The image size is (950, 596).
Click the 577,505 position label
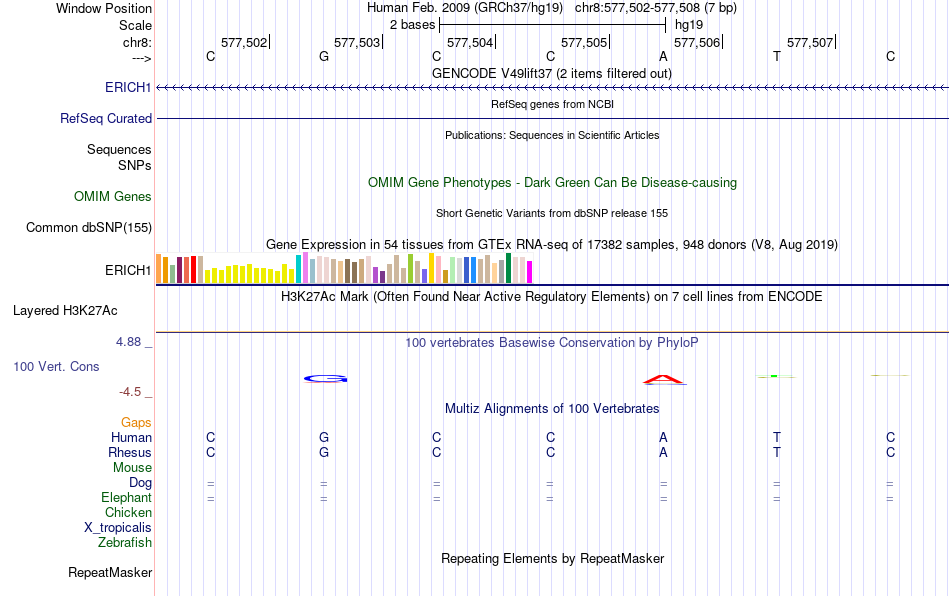coord(584,42)
